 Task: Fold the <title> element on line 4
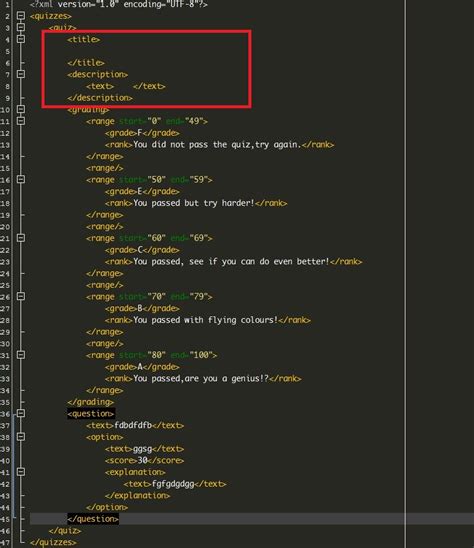tap(21, 39)
